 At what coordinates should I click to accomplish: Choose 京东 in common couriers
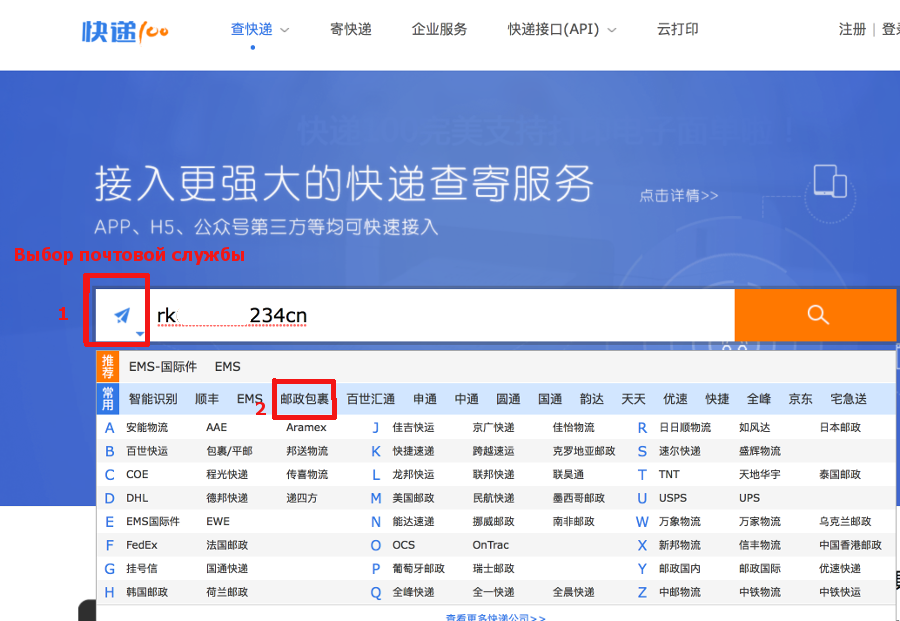click(x=800, y=399)
